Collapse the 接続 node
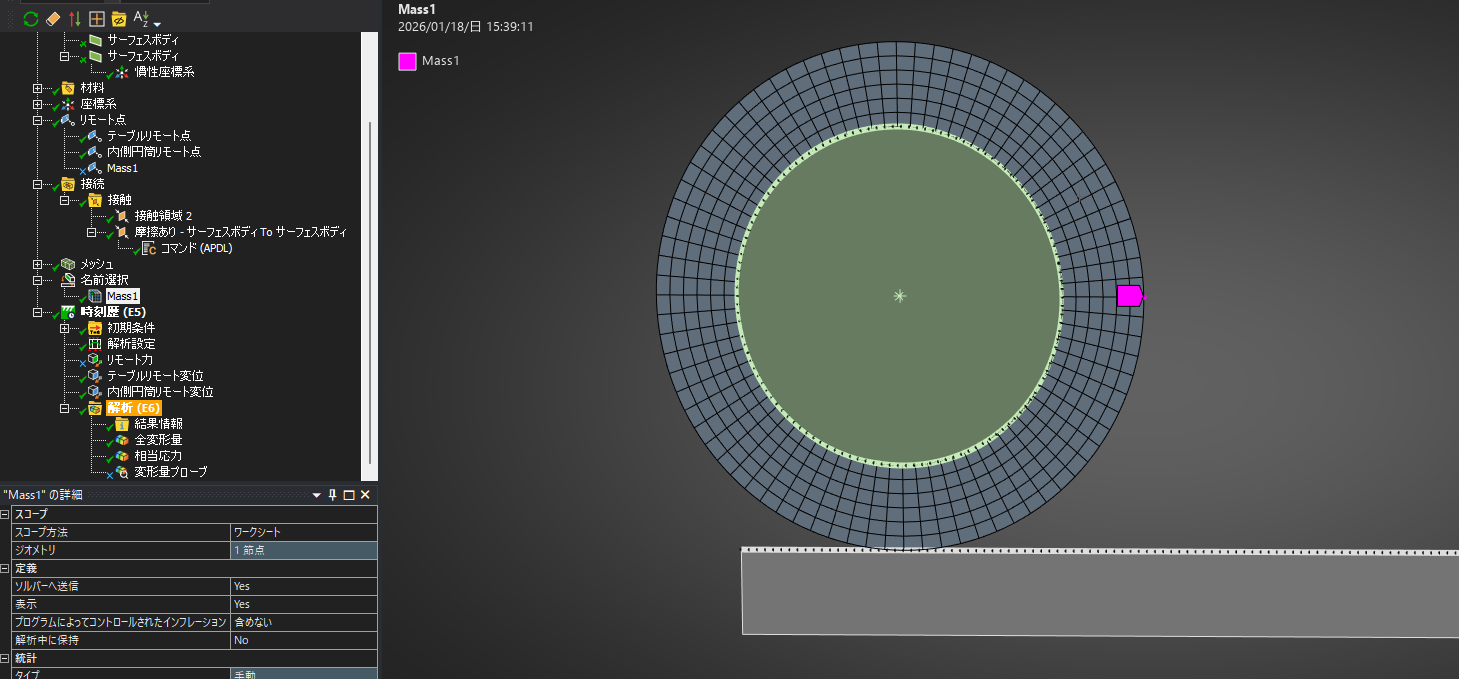 37,184
